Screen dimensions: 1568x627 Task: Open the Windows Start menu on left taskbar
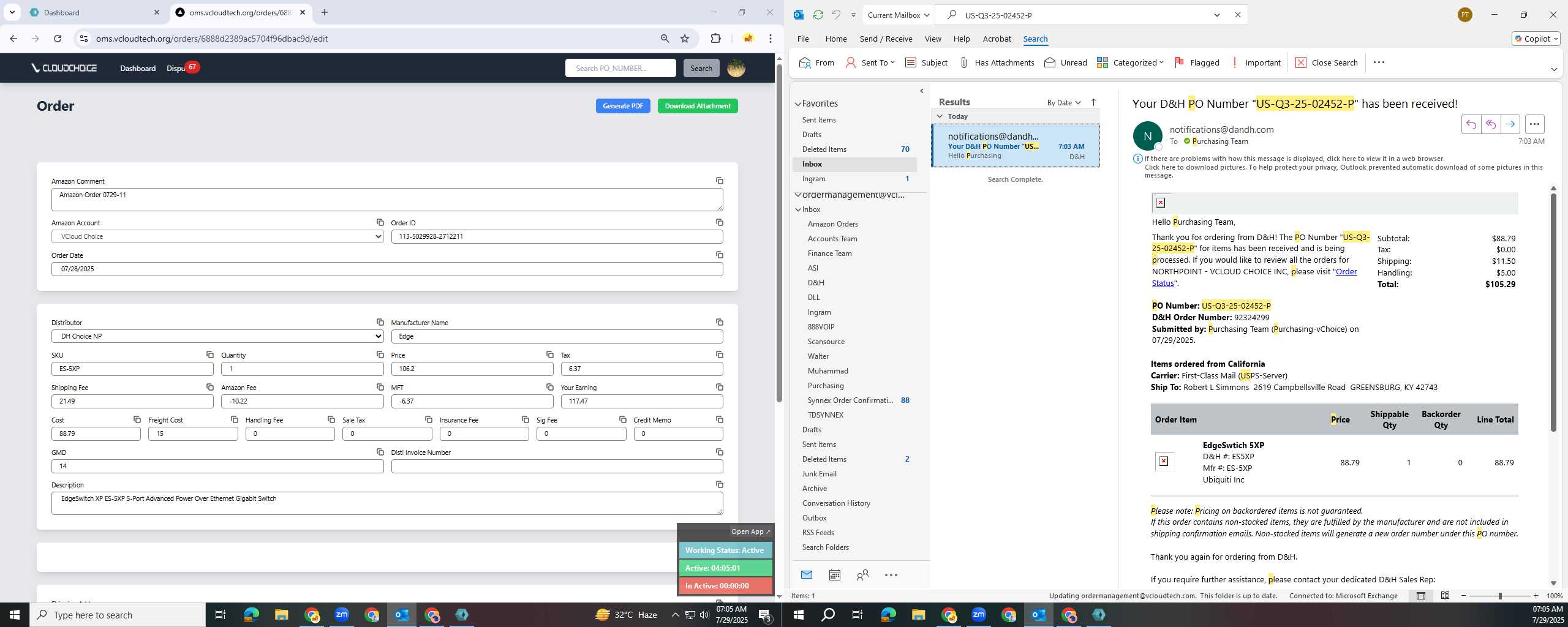[15, 615]
